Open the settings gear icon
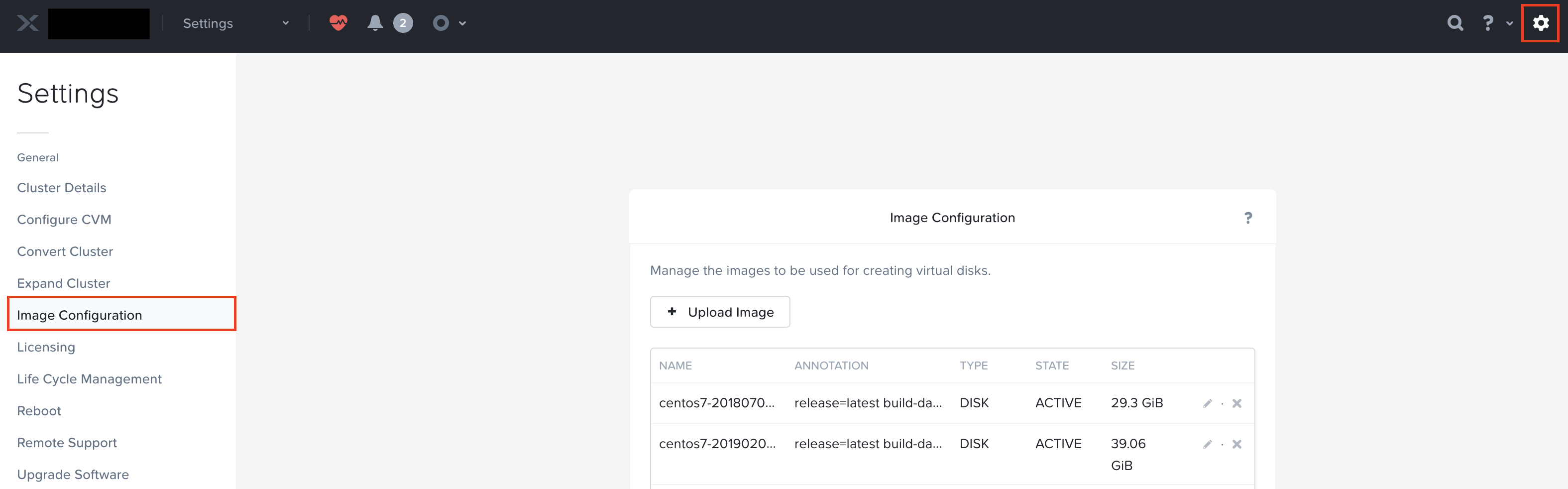Image resolution: width=1568 pixels, height=489 pixels. click(x=1540, y=23)
